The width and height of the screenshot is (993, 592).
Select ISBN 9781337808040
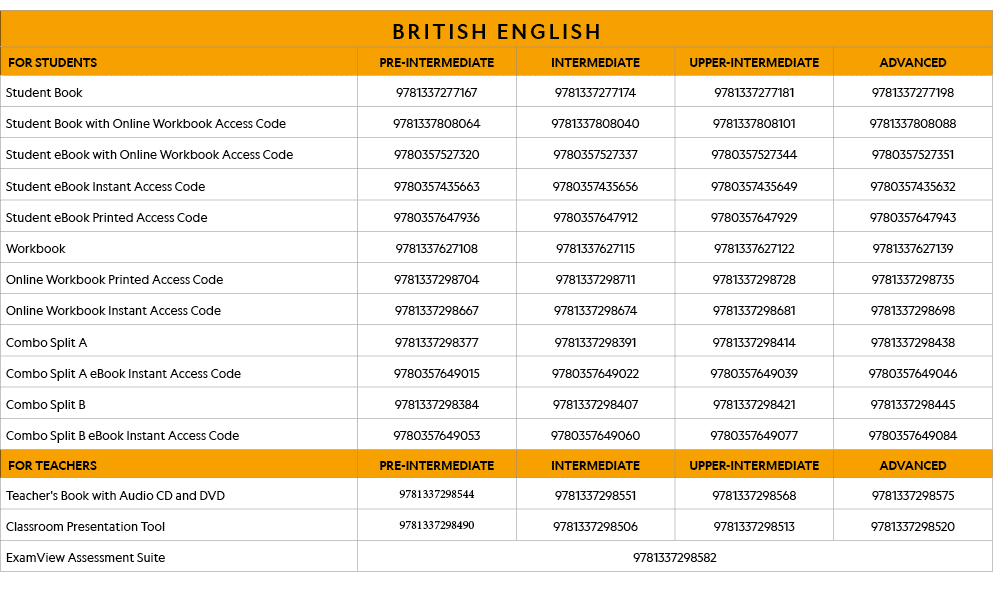click(x=595, y=124)
